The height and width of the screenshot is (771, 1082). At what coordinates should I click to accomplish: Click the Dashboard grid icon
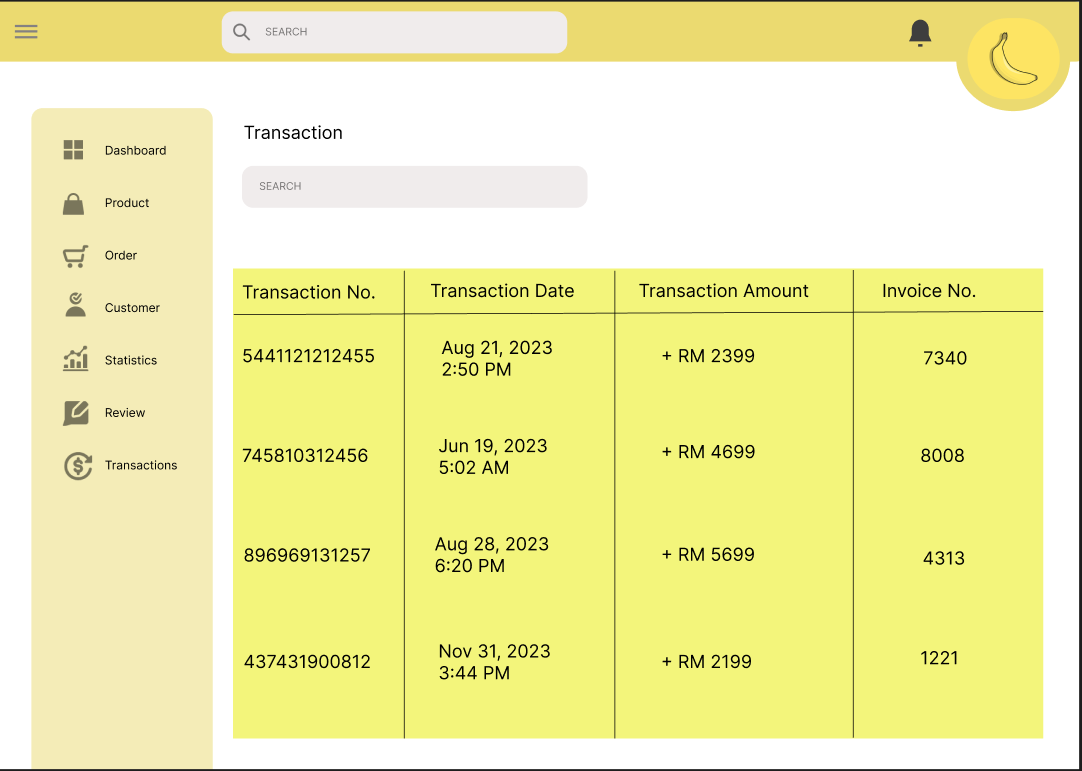coord(74,150)
